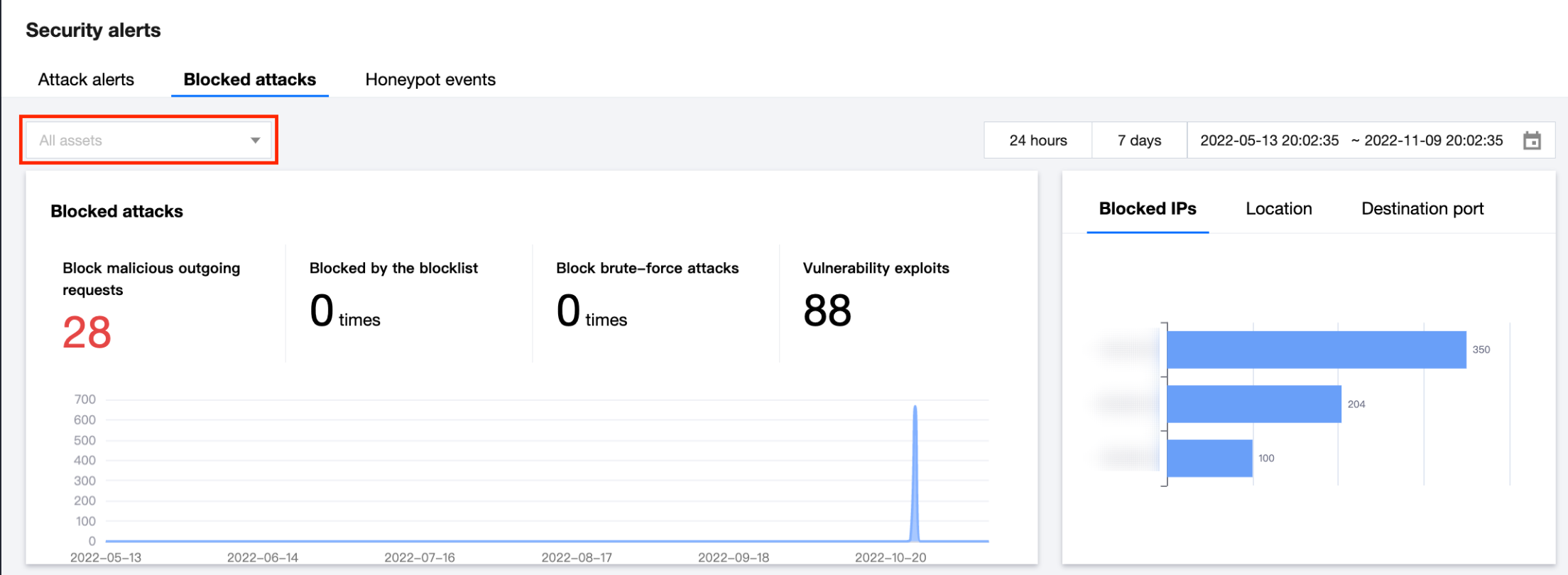Click the 28 malicious outgoing requests count
This screenshot has height=575, width=1568.
pos(87,333)
